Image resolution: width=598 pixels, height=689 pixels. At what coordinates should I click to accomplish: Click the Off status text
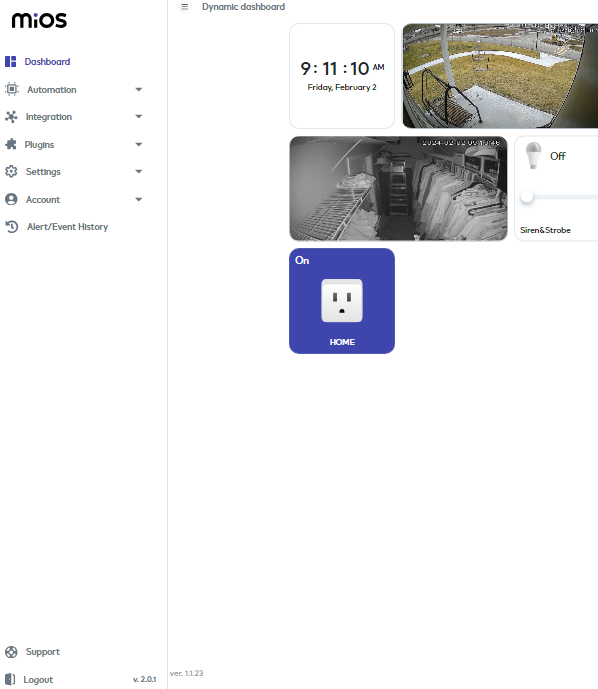(558, 156)
